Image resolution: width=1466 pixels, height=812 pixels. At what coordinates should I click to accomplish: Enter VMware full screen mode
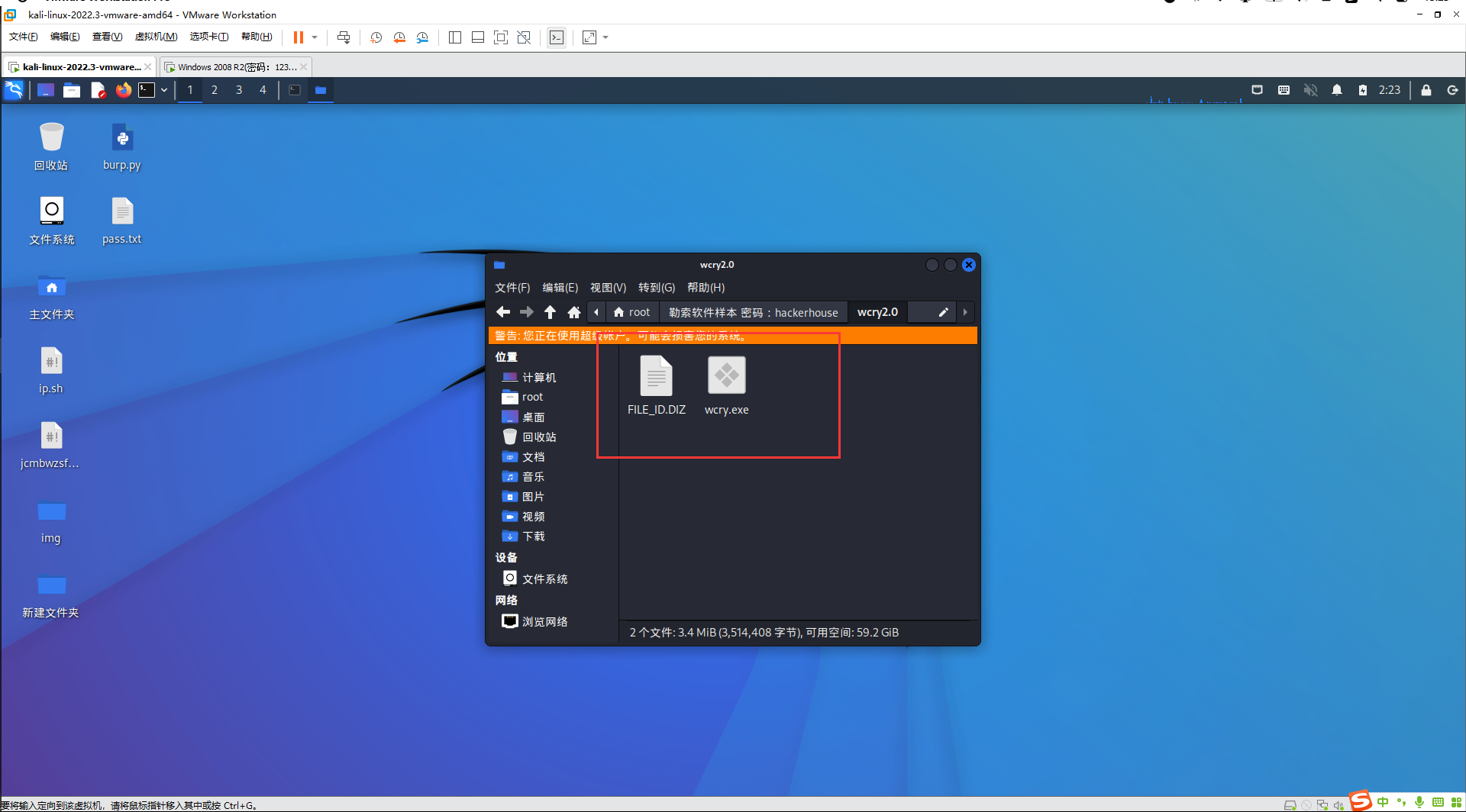tap(501, 37)
